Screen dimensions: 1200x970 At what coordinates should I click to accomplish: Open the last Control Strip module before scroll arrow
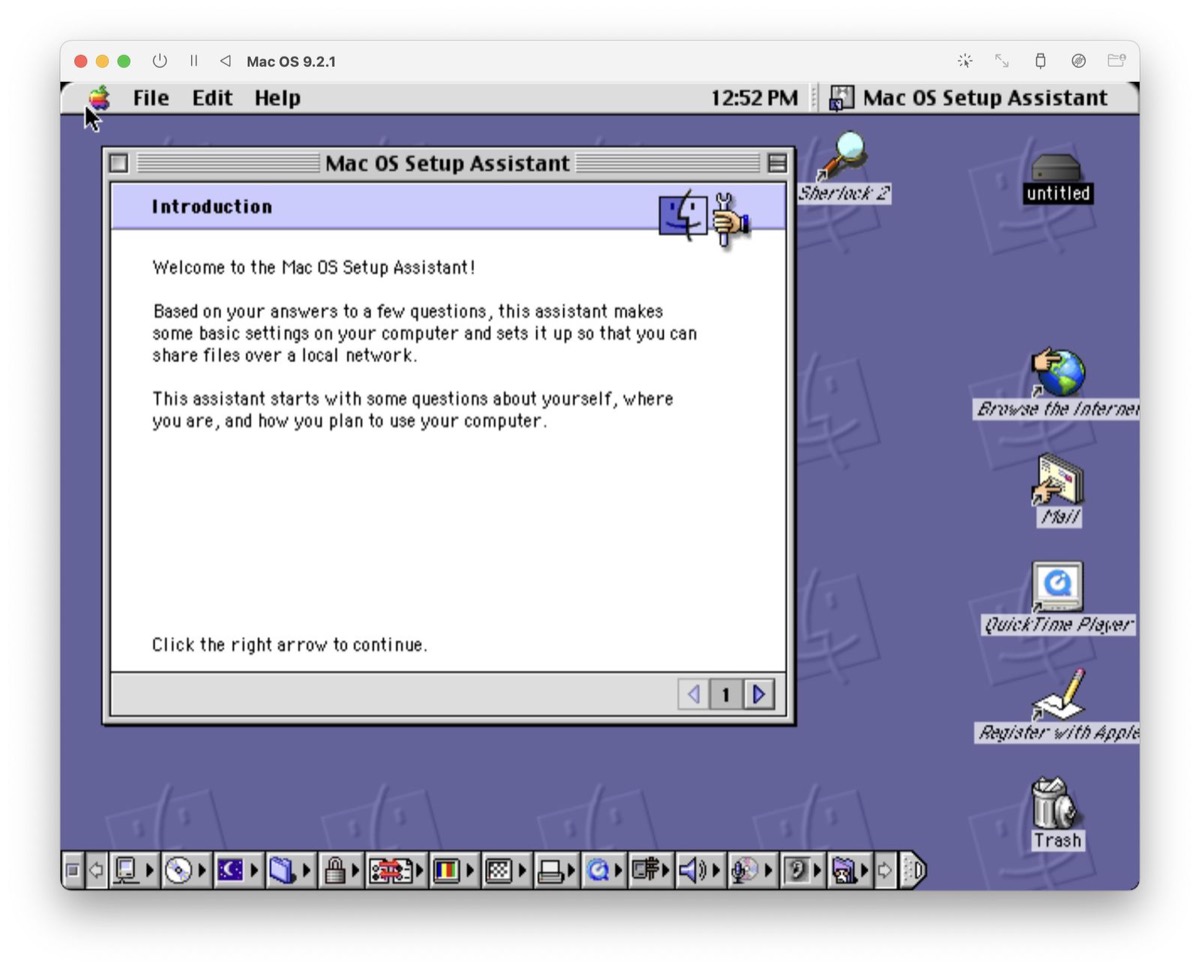(851, 871)
